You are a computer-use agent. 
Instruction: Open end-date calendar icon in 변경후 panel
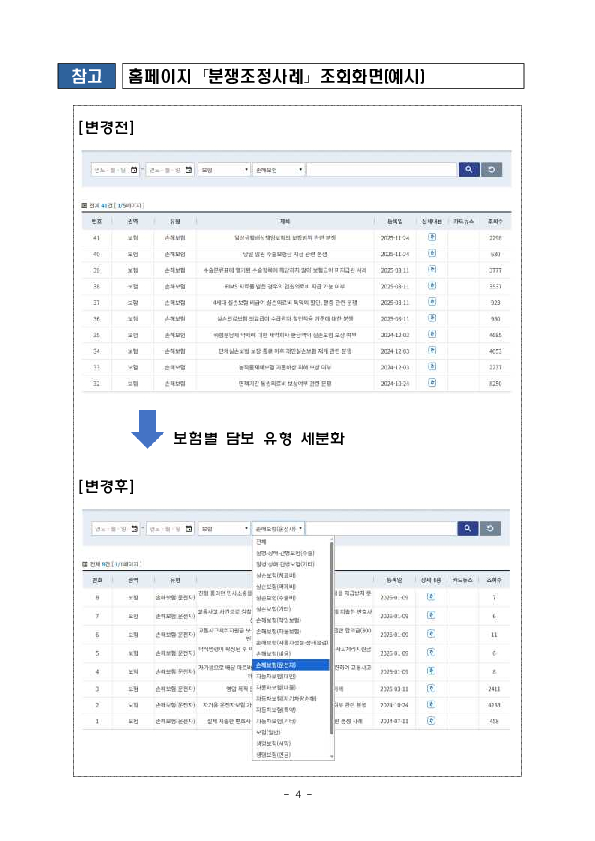[189, 529]
